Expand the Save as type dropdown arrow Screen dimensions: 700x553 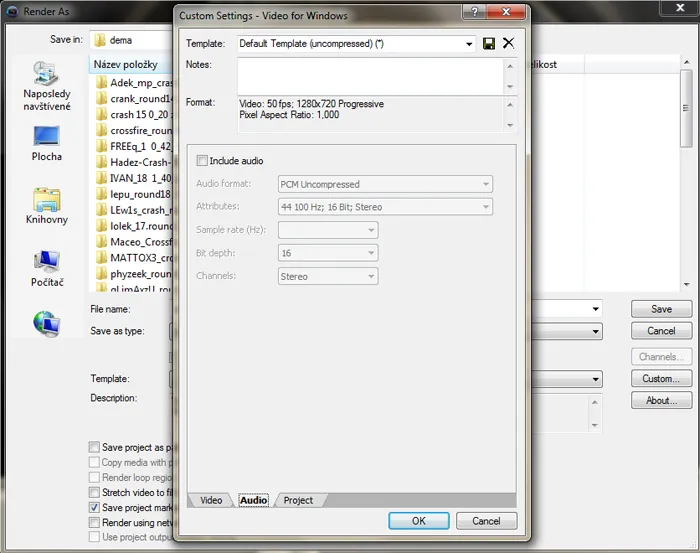pyautogui.click(x=596, y=331)
